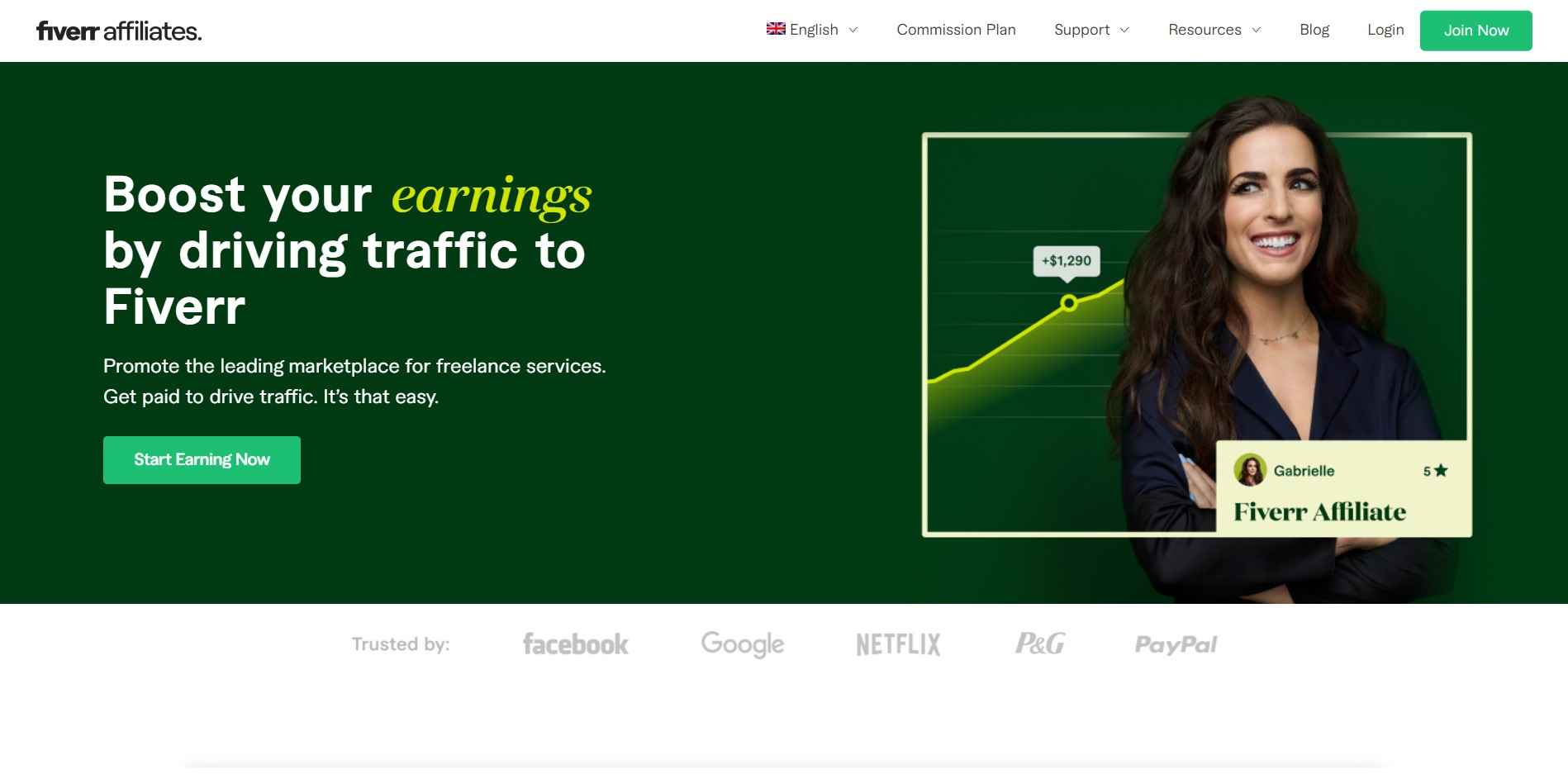Expand the Resources dropdown chevron

click(1257, 31)
